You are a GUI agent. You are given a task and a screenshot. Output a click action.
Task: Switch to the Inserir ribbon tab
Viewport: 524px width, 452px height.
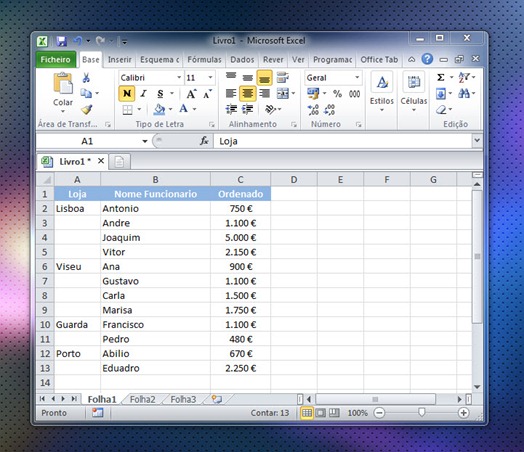120,60
